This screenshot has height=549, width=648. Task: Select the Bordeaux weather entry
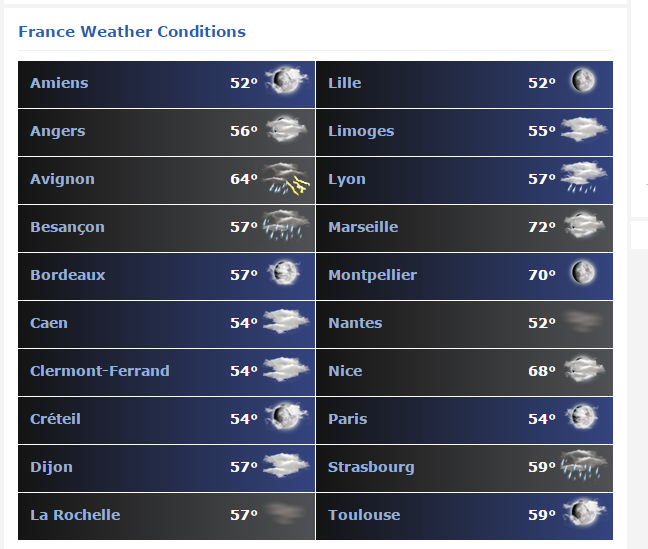pyautogui.click(x=167, y=277)
